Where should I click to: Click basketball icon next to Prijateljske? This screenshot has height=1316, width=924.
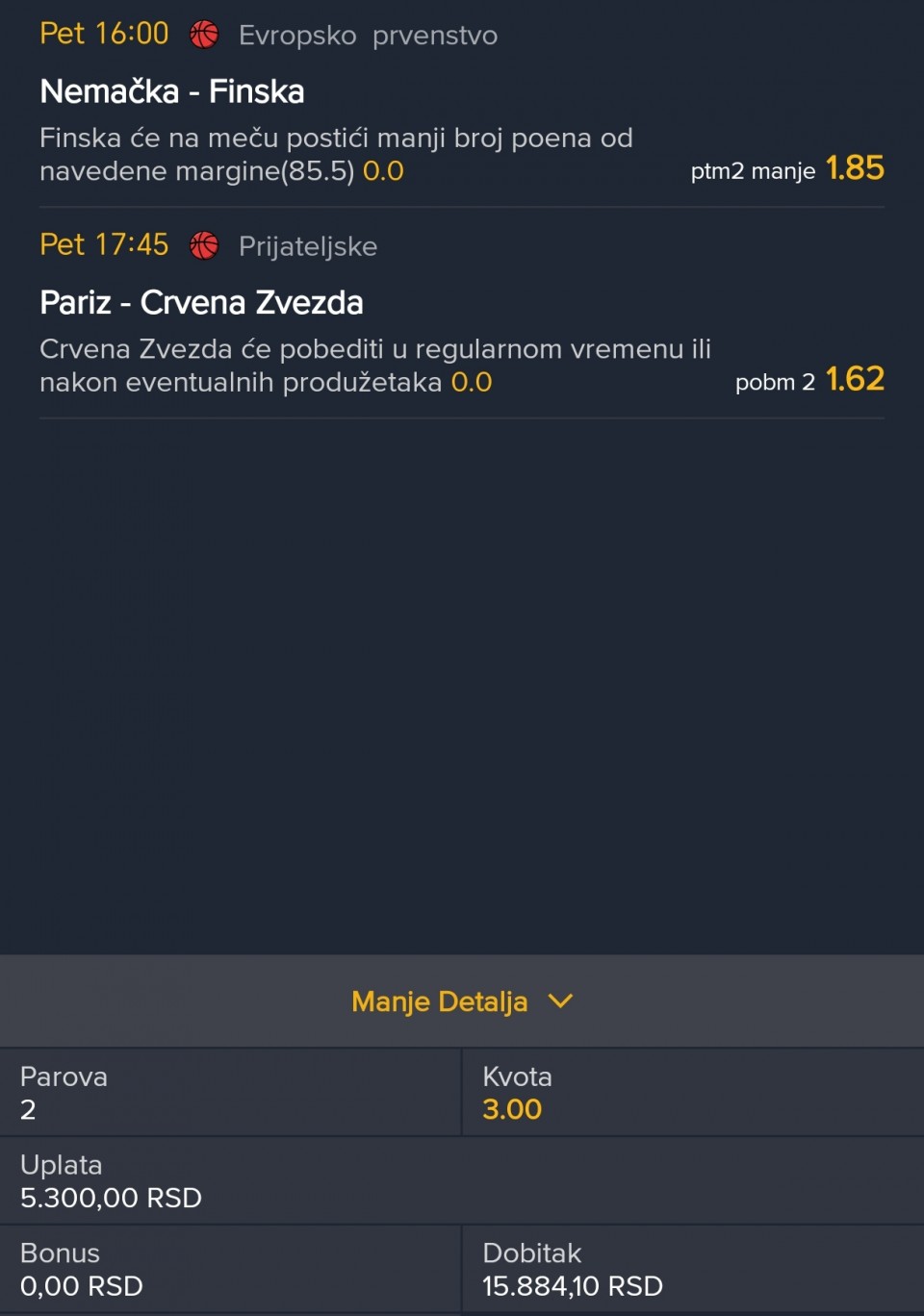(204, 245)
